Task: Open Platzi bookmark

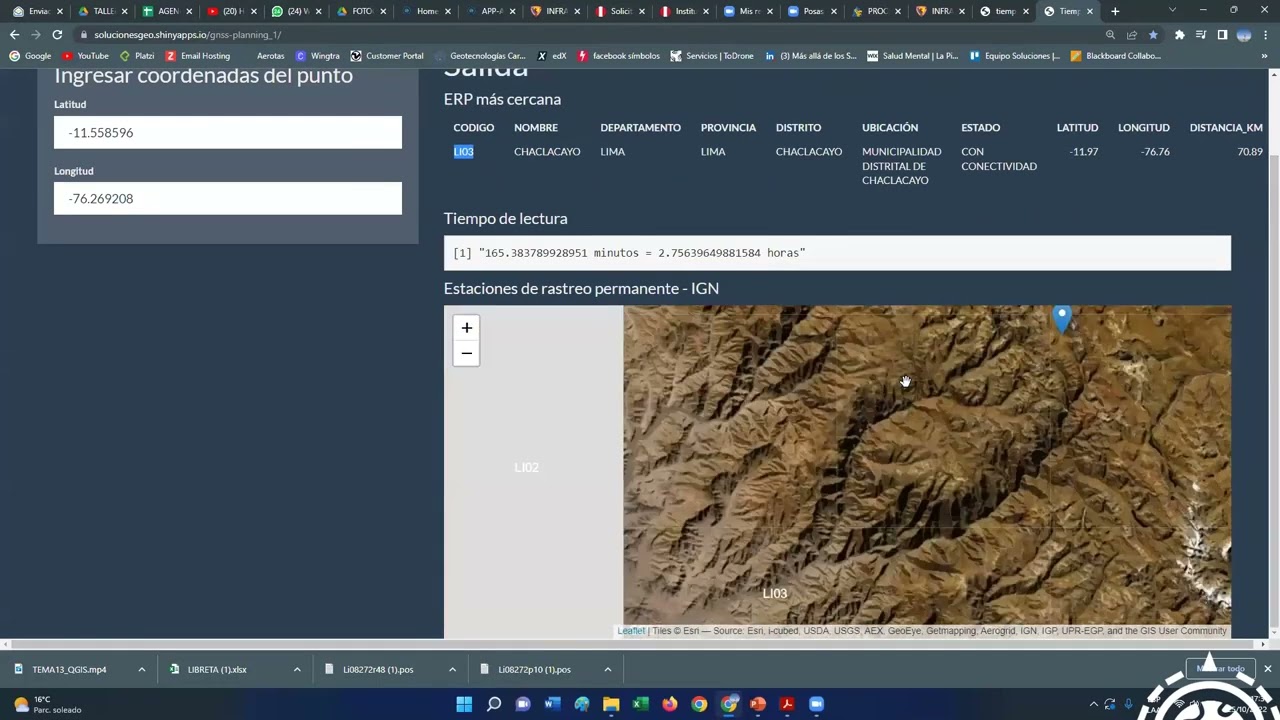Action: 137,56
